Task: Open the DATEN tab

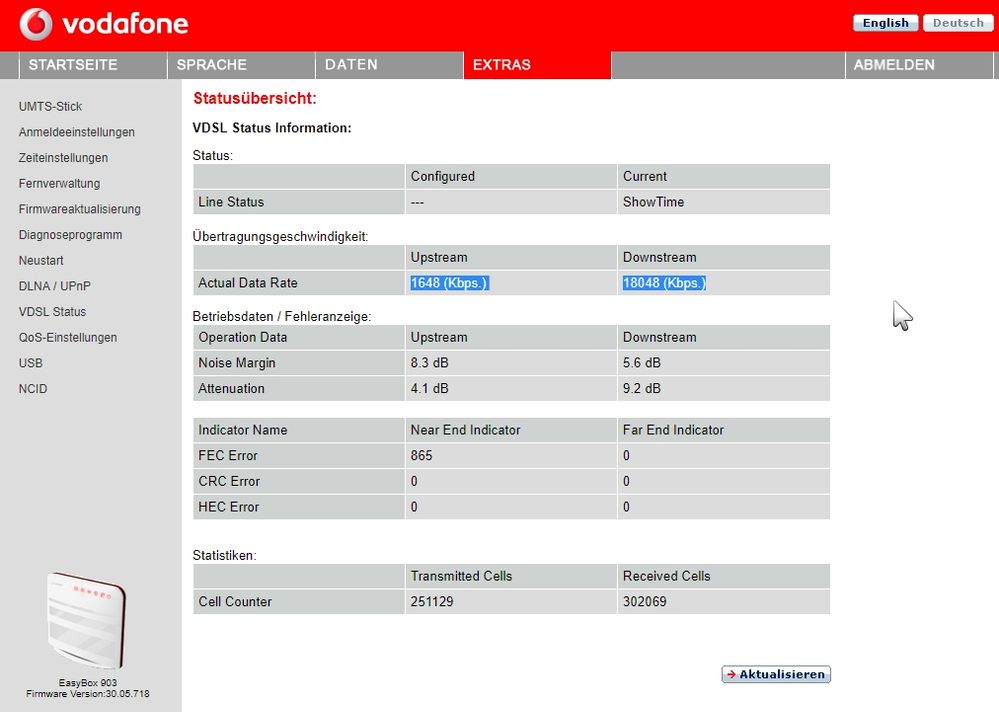Action: 350,64
